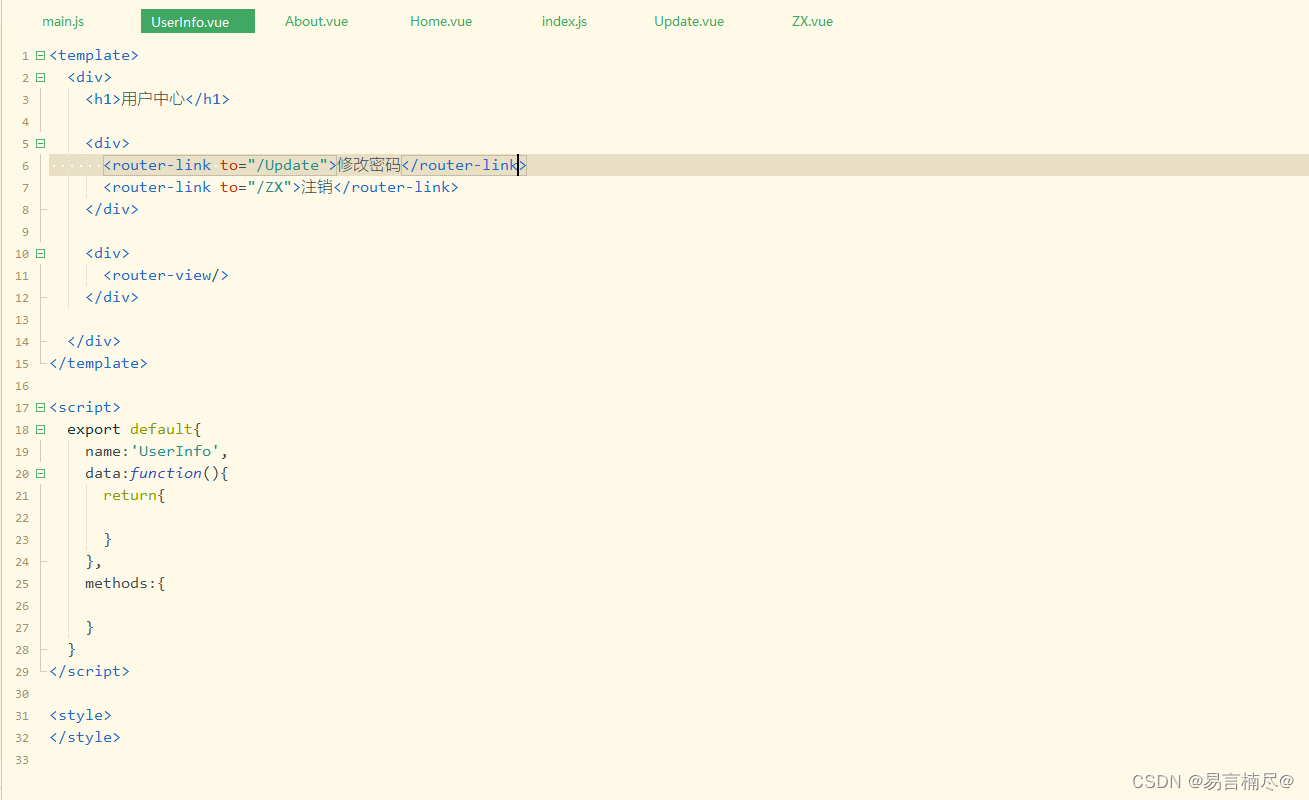Click the 修改密码 router-link text
Viewport: 1309px width, 800px height.
click(x=366, y=165)
